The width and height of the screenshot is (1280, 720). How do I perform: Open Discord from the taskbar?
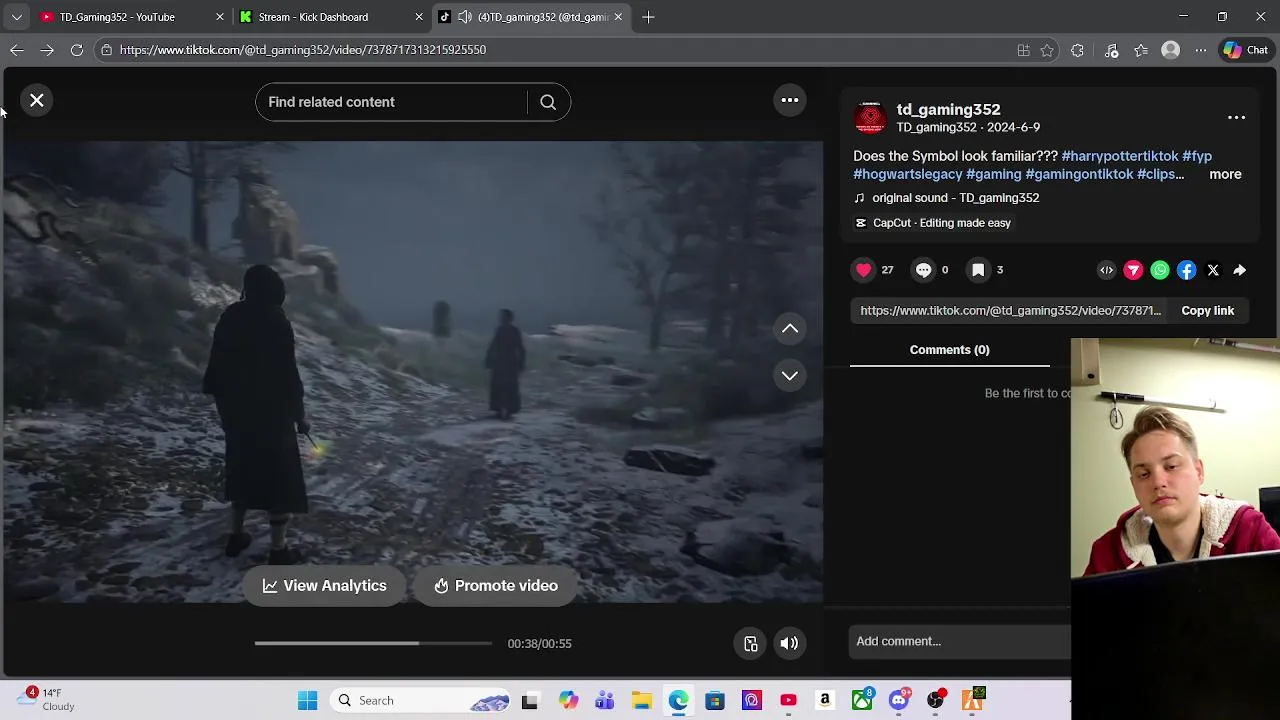pyautogui.click(x=899, y=701)
